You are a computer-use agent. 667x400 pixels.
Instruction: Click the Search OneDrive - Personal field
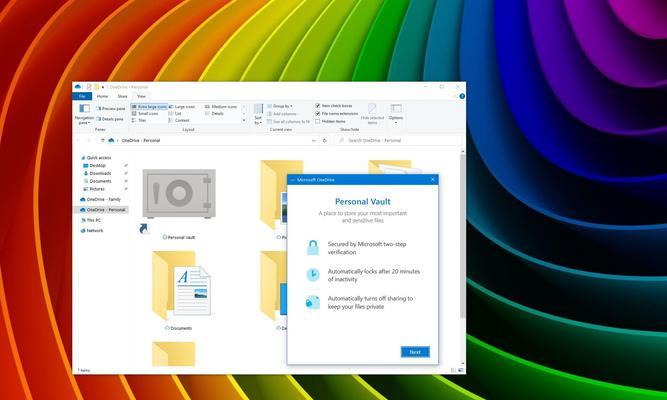tap(397, 140)
